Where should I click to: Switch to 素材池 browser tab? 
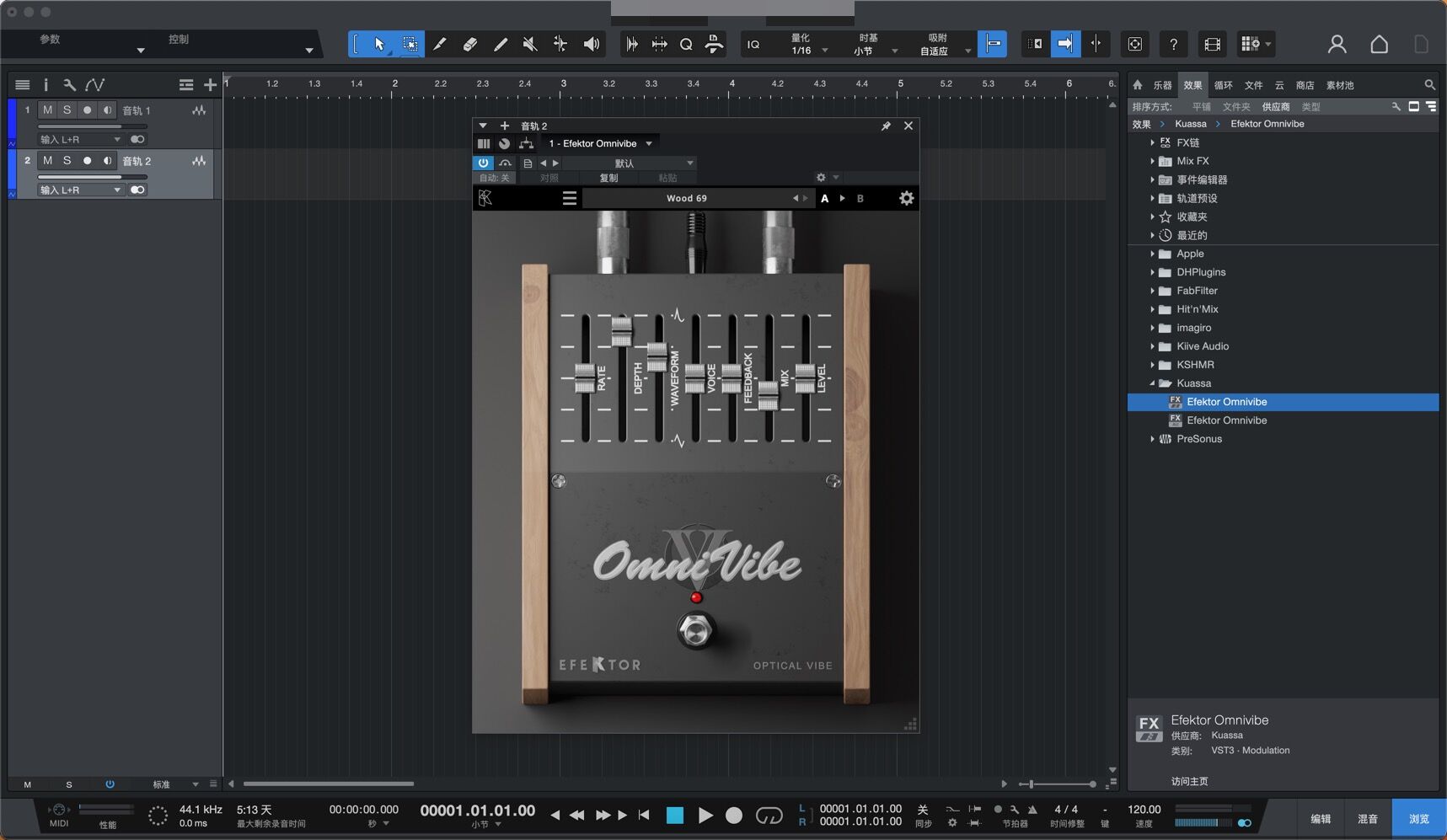tap(1339, 85)
